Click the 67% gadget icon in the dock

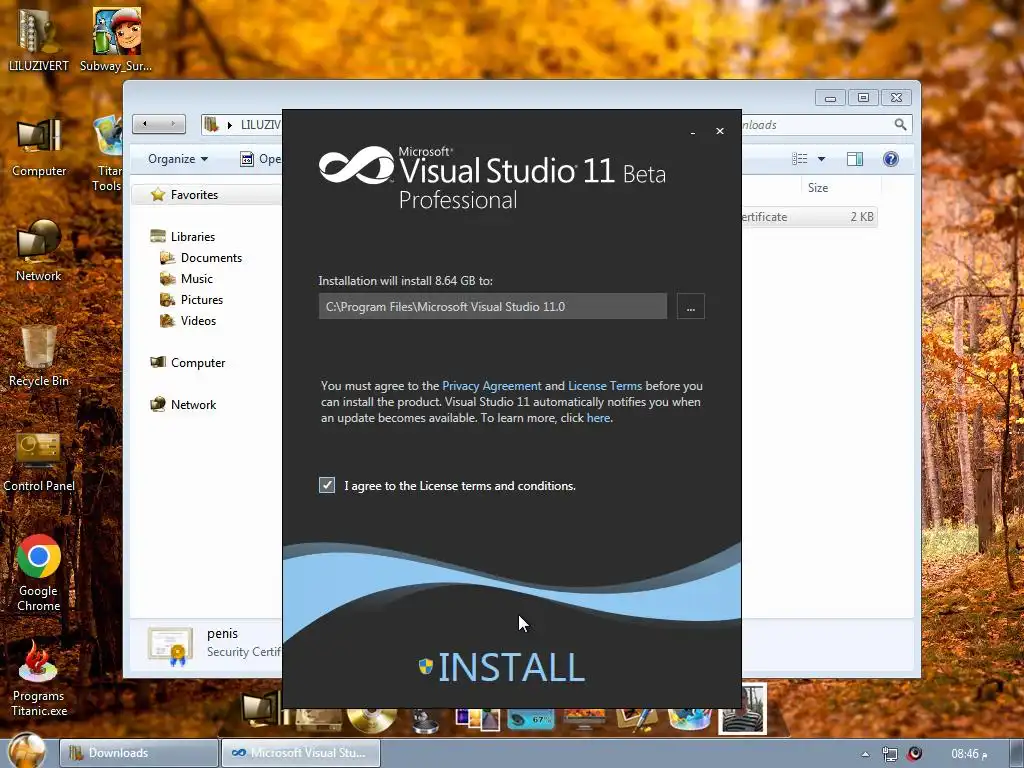[530, 719]
